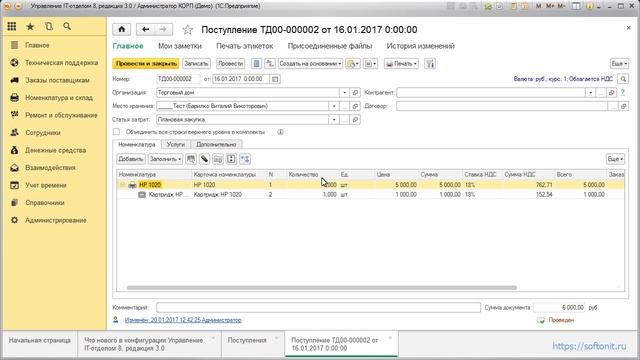This screenshot has height=360, width=640.
Task: Expand Создать на основании dropdown
Action: click(310, 64)
